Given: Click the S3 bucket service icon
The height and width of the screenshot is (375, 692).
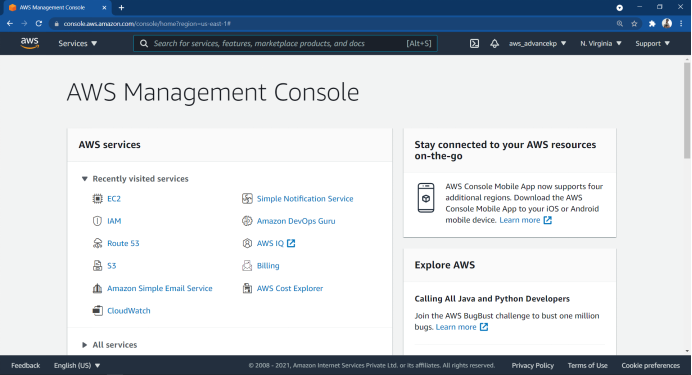Looking at the screenshot, I should click(x=97, y=266).
